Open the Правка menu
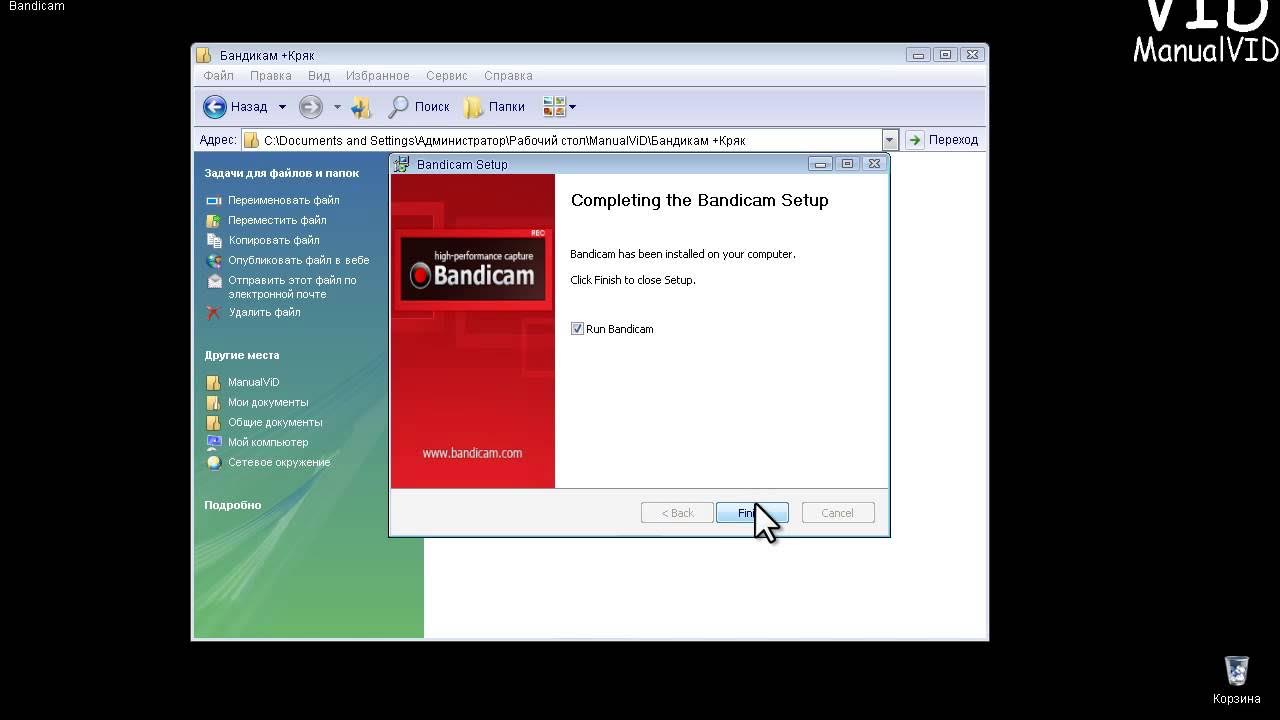The image size is (1280, 720). coord(271,76)
